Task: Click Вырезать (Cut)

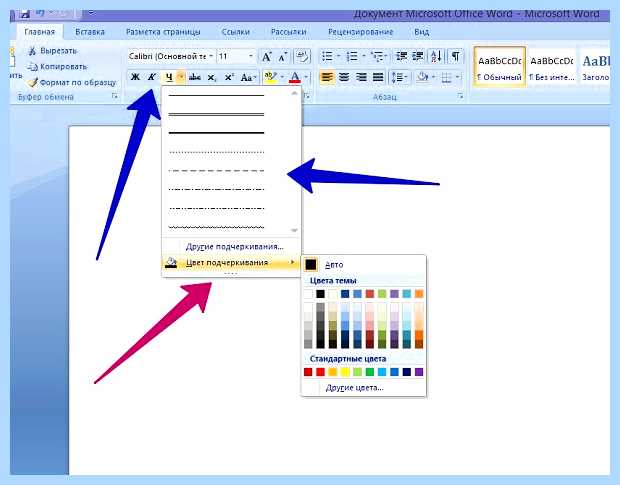Action: pos(53,51)
